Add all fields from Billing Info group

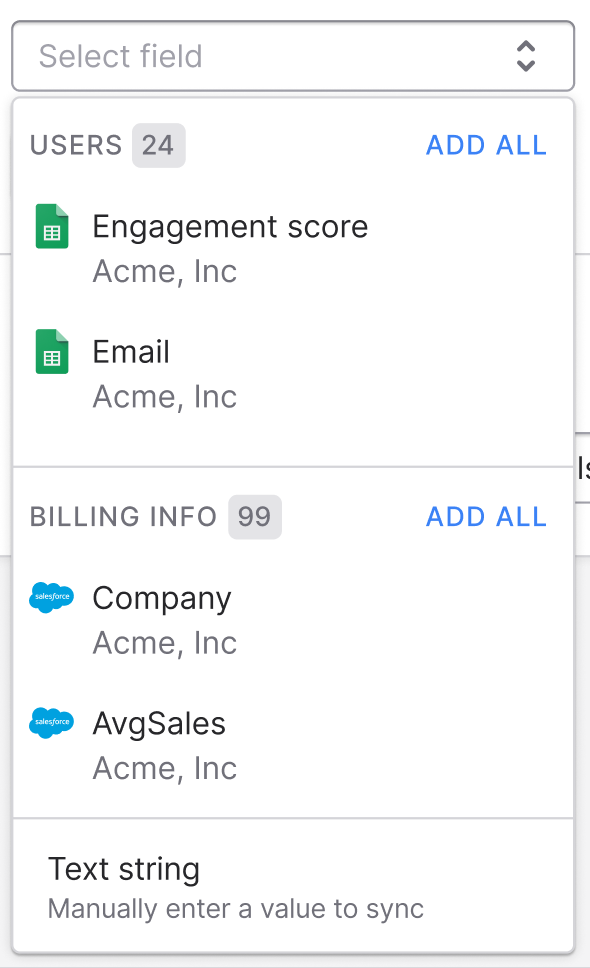point(486,517)
